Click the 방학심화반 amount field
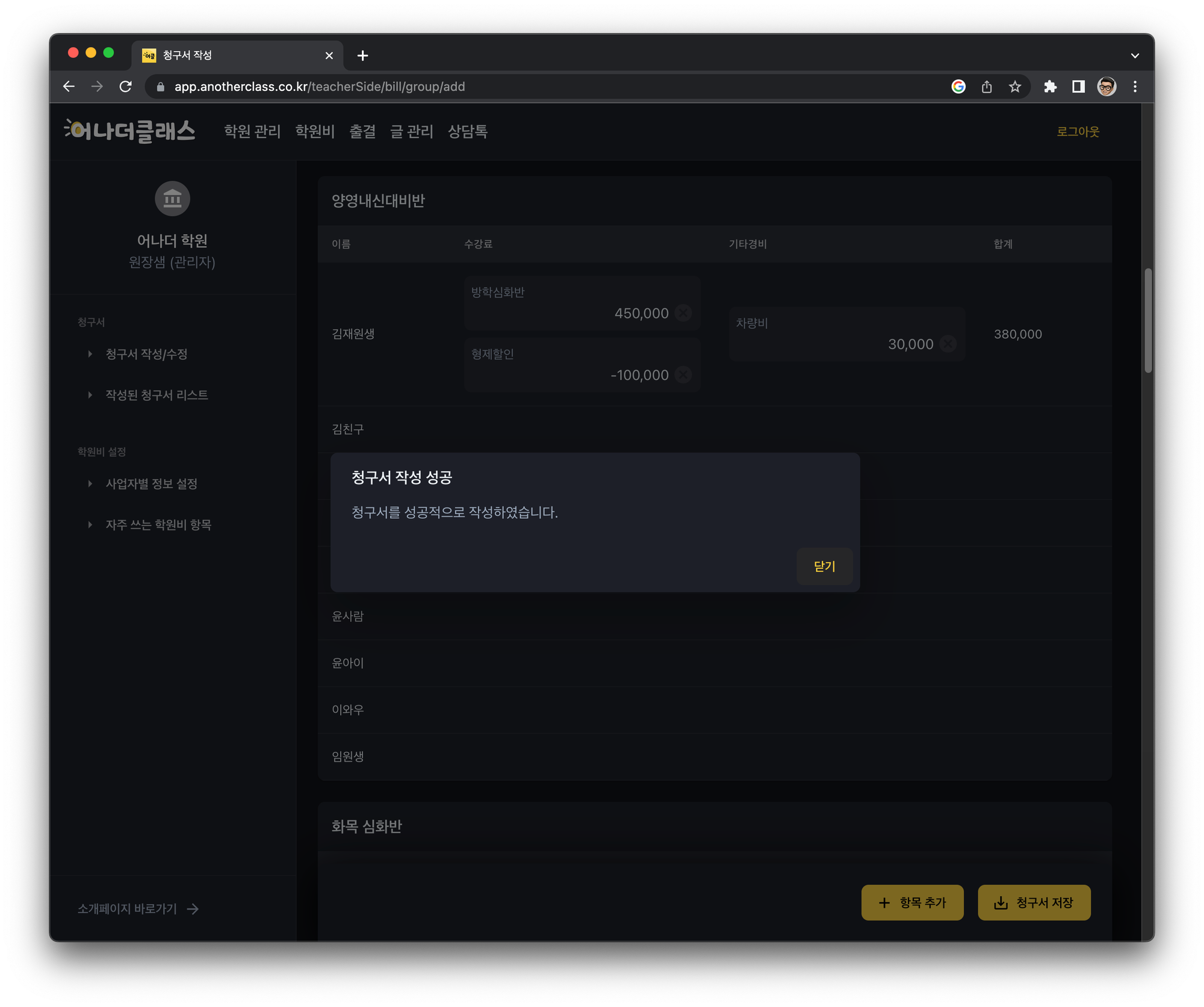 582,303
